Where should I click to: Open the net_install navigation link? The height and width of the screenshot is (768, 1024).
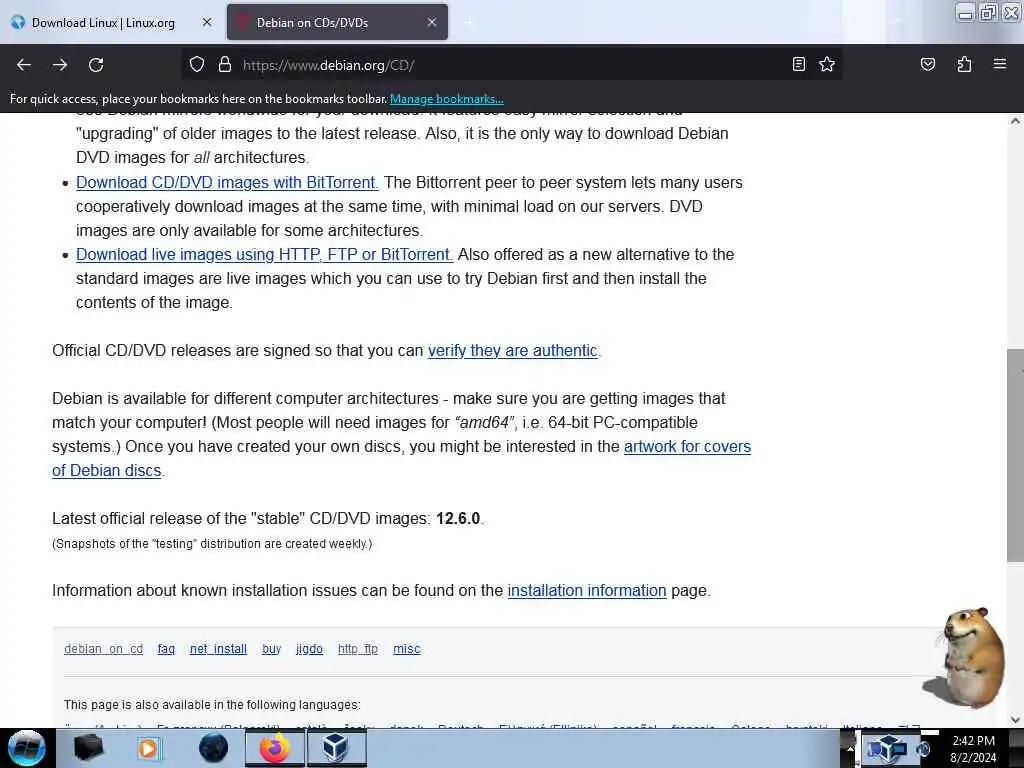click(218, 649)
